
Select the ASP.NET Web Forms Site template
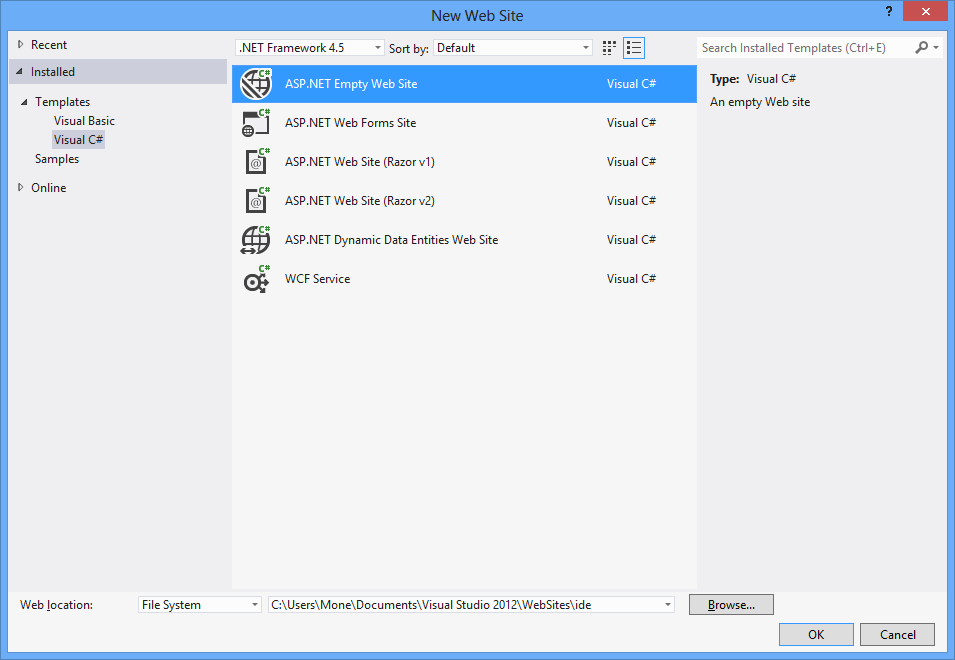[464, 123]
